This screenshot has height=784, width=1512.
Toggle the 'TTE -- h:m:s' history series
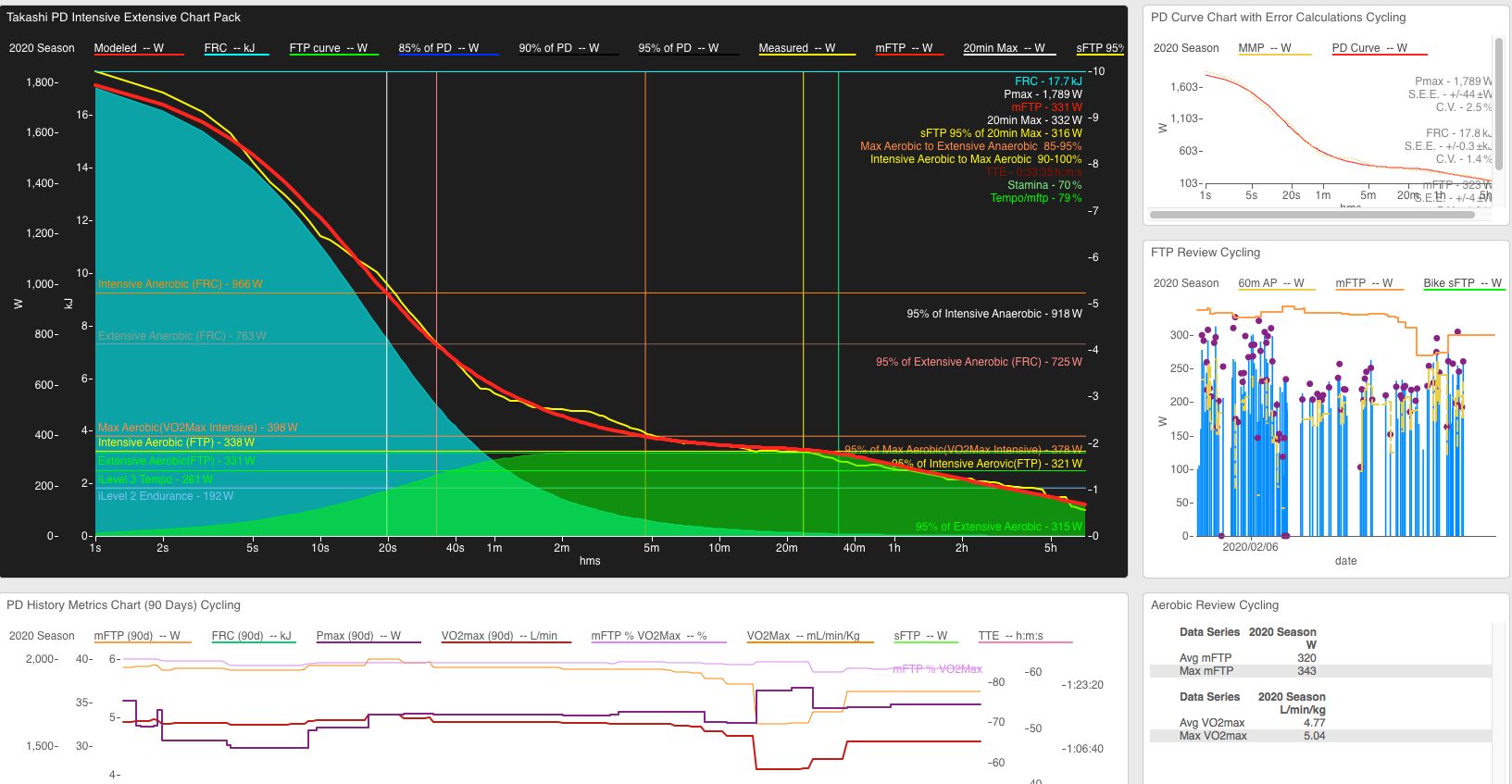pyautogui.click(x=1025, y=636)
